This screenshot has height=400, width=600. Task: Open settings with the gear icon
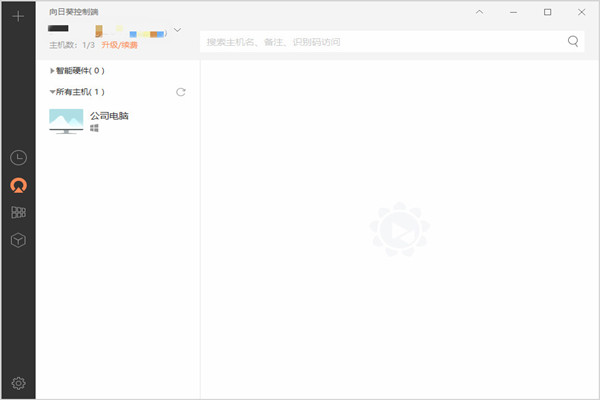17,383
